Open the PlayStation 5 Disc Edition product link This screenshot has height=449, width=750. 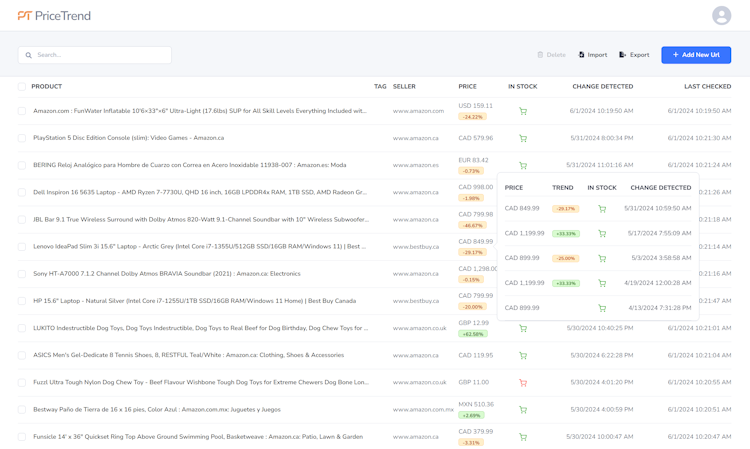click(x=128, y=138)
